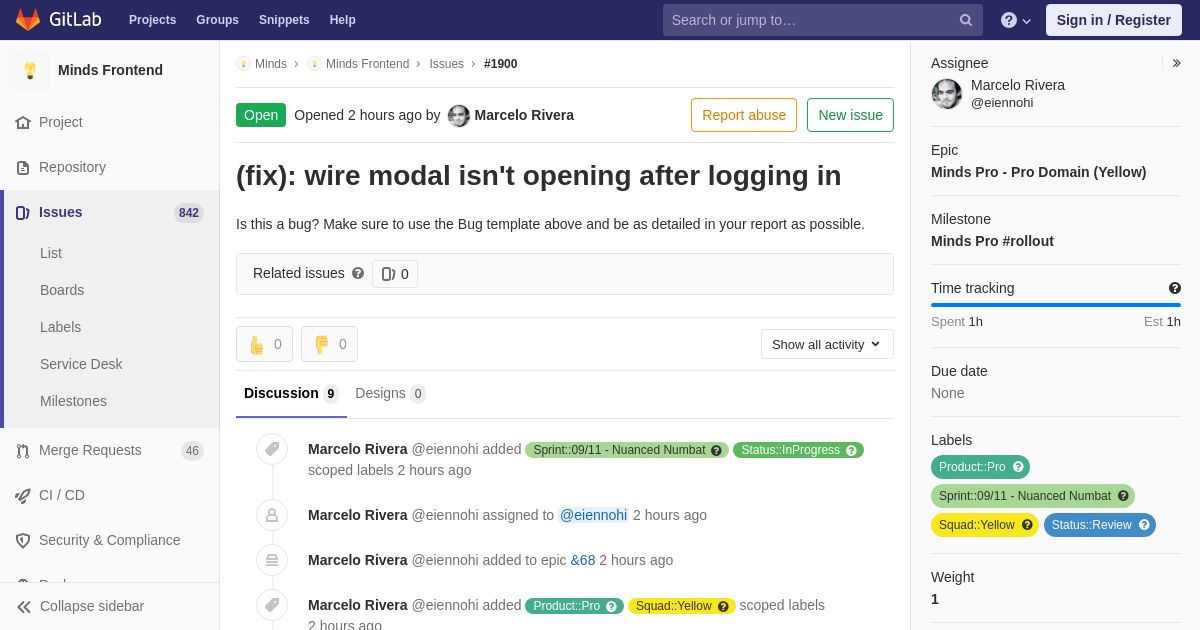1200x630 pixels.
Task: Open epic Minds Pro - Pro Domain (Yellow)
Action: (x=1038, y=172)
